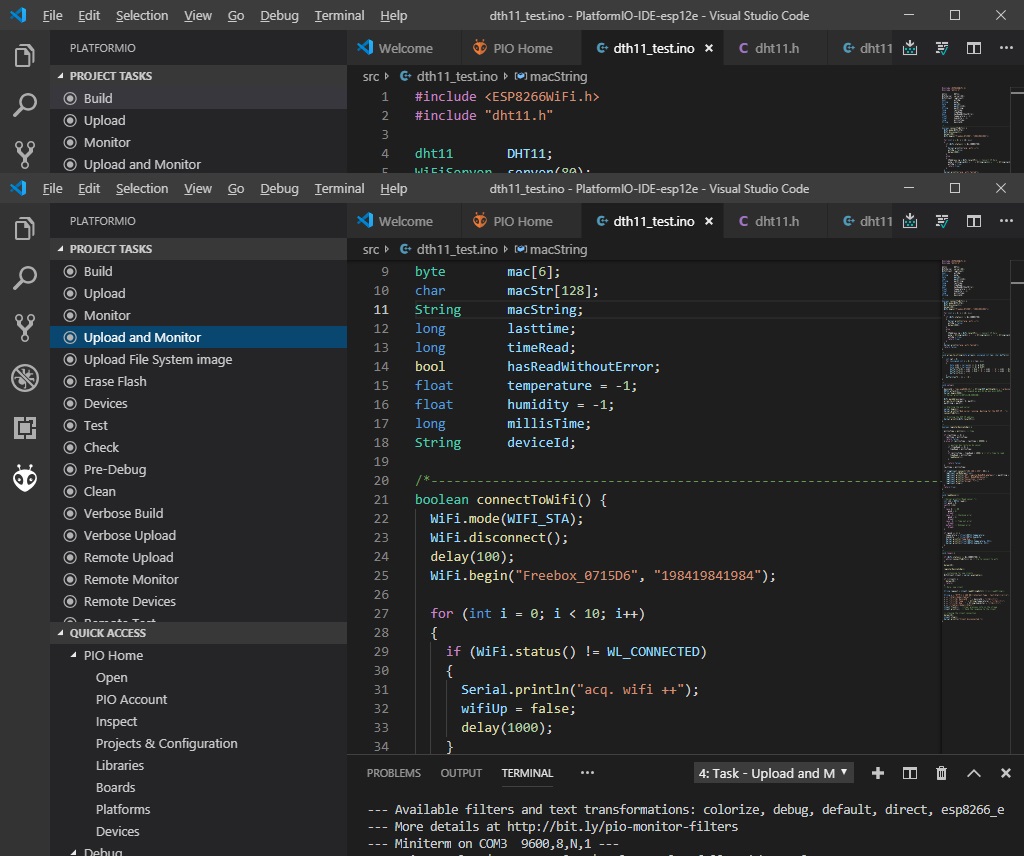Image resolution: width=1024 pixels, height=856 pixels.
Task: Open Libraries in Quick Access
Action: pyautogui.click(x=120, y=765)
